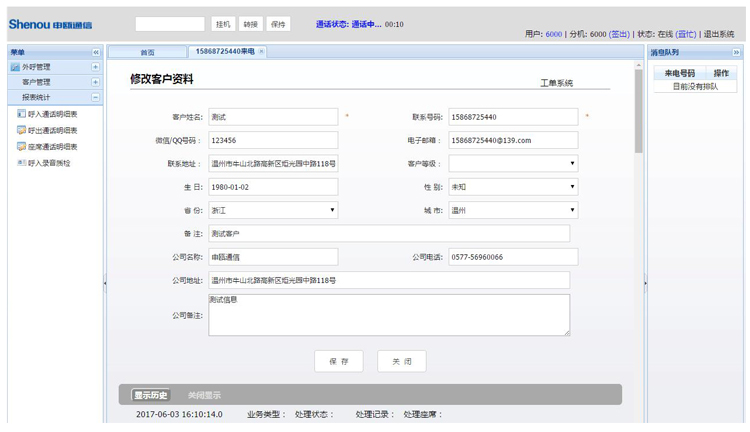Click the 联系号码 input field
The width and height of the screenshot is (750, 432).
[x=513, y=117]
